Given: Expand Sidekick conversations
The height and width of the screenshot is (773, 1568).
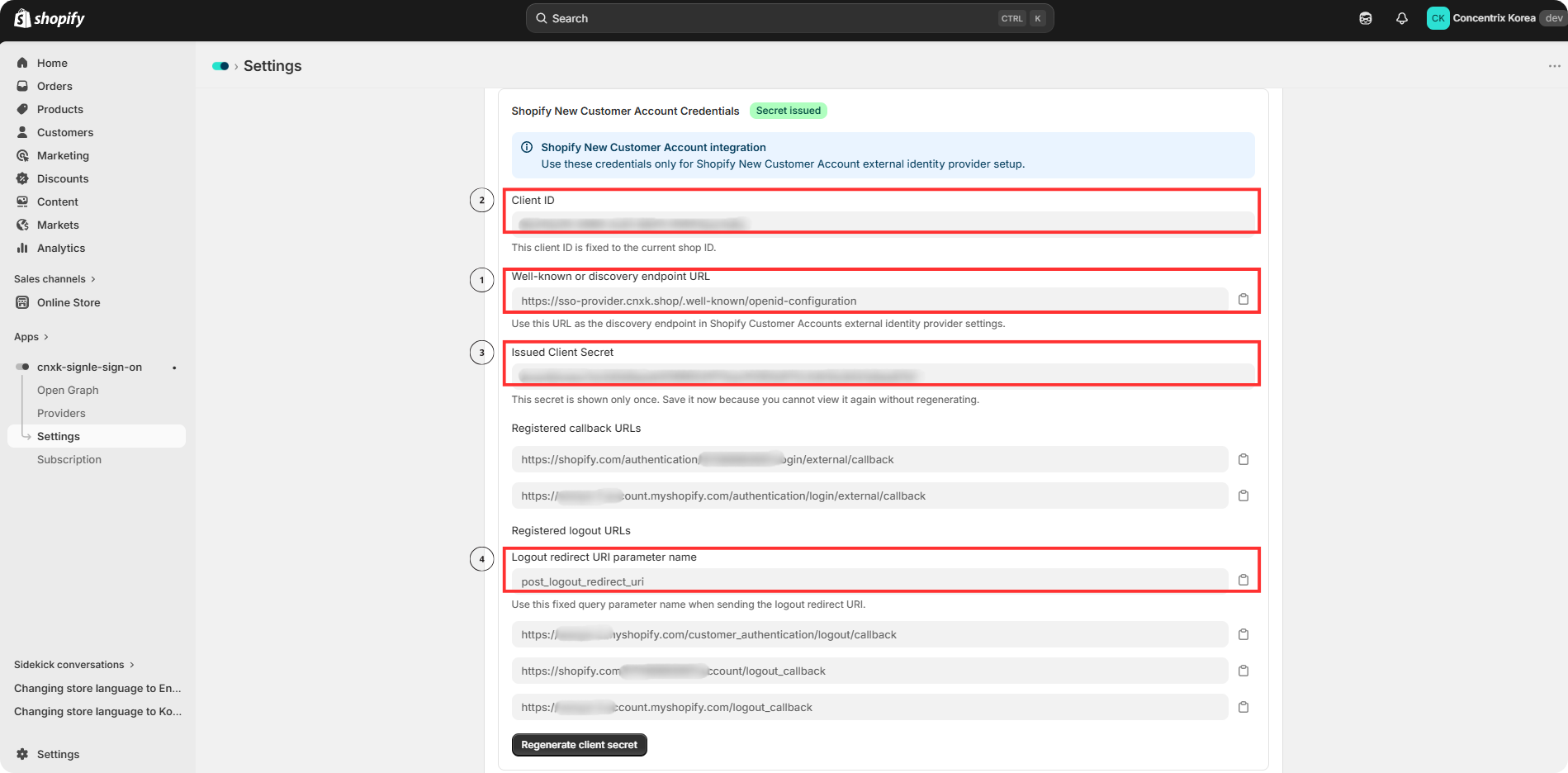Looking at the screenshot, I should [x=74, y=665].
